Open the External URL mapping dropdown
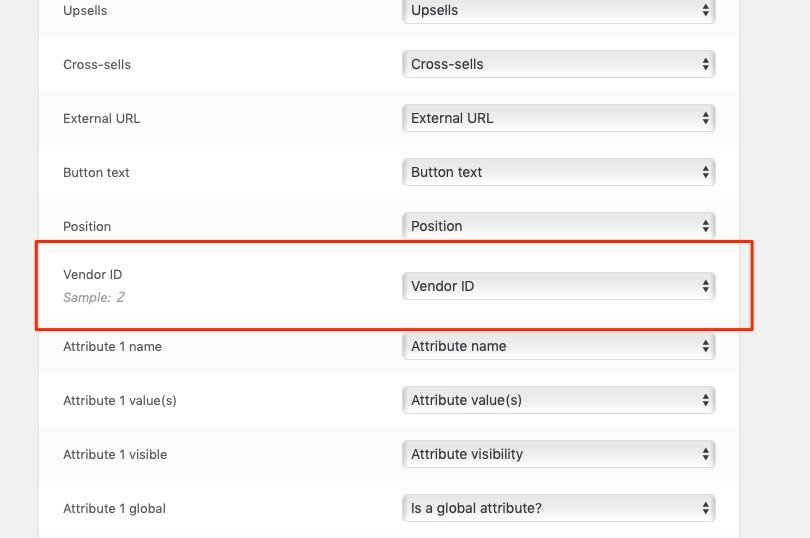 pos(558,118)
